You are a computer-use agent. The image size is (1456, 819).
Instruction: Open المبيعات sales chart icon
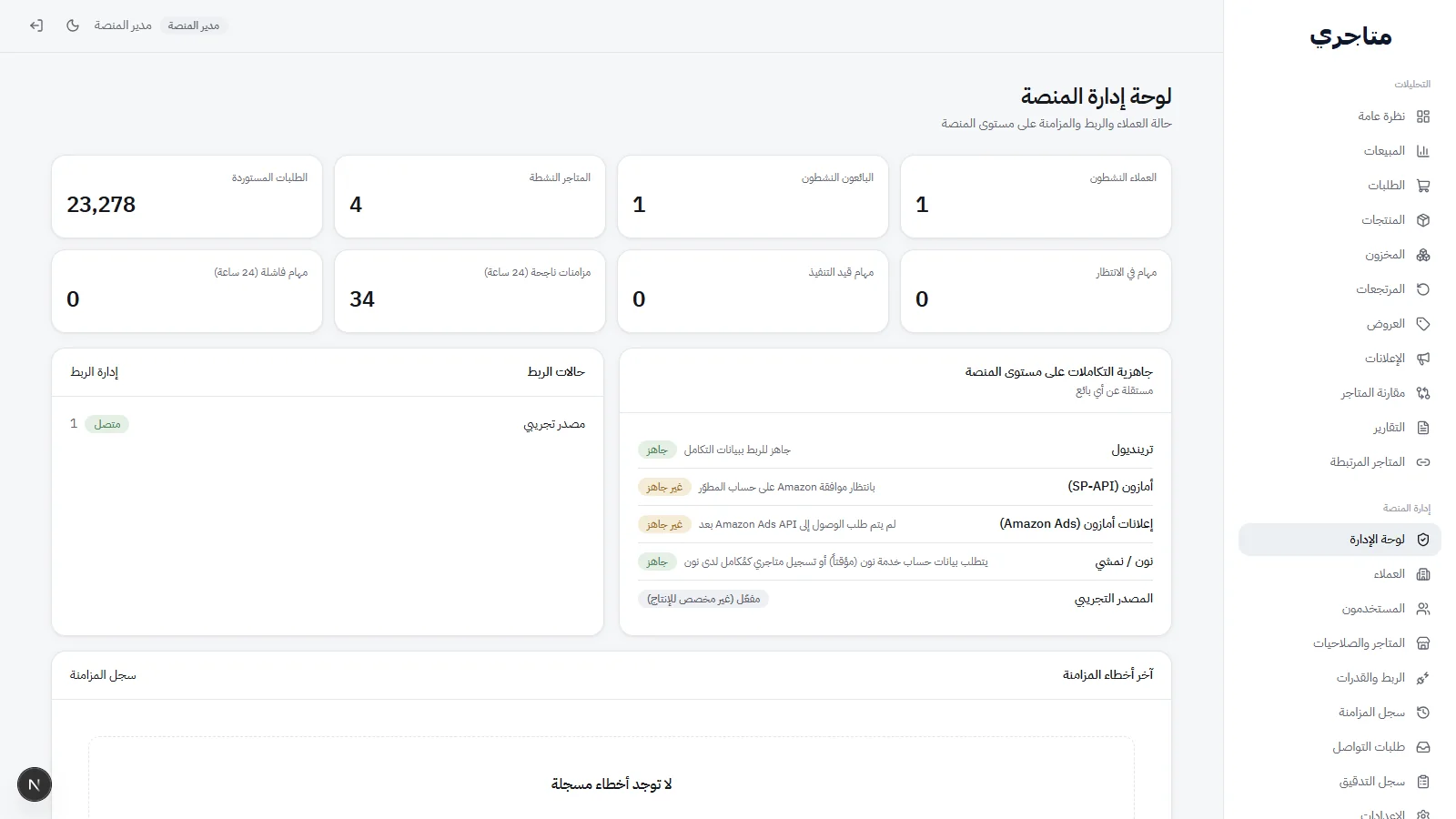1423,151
